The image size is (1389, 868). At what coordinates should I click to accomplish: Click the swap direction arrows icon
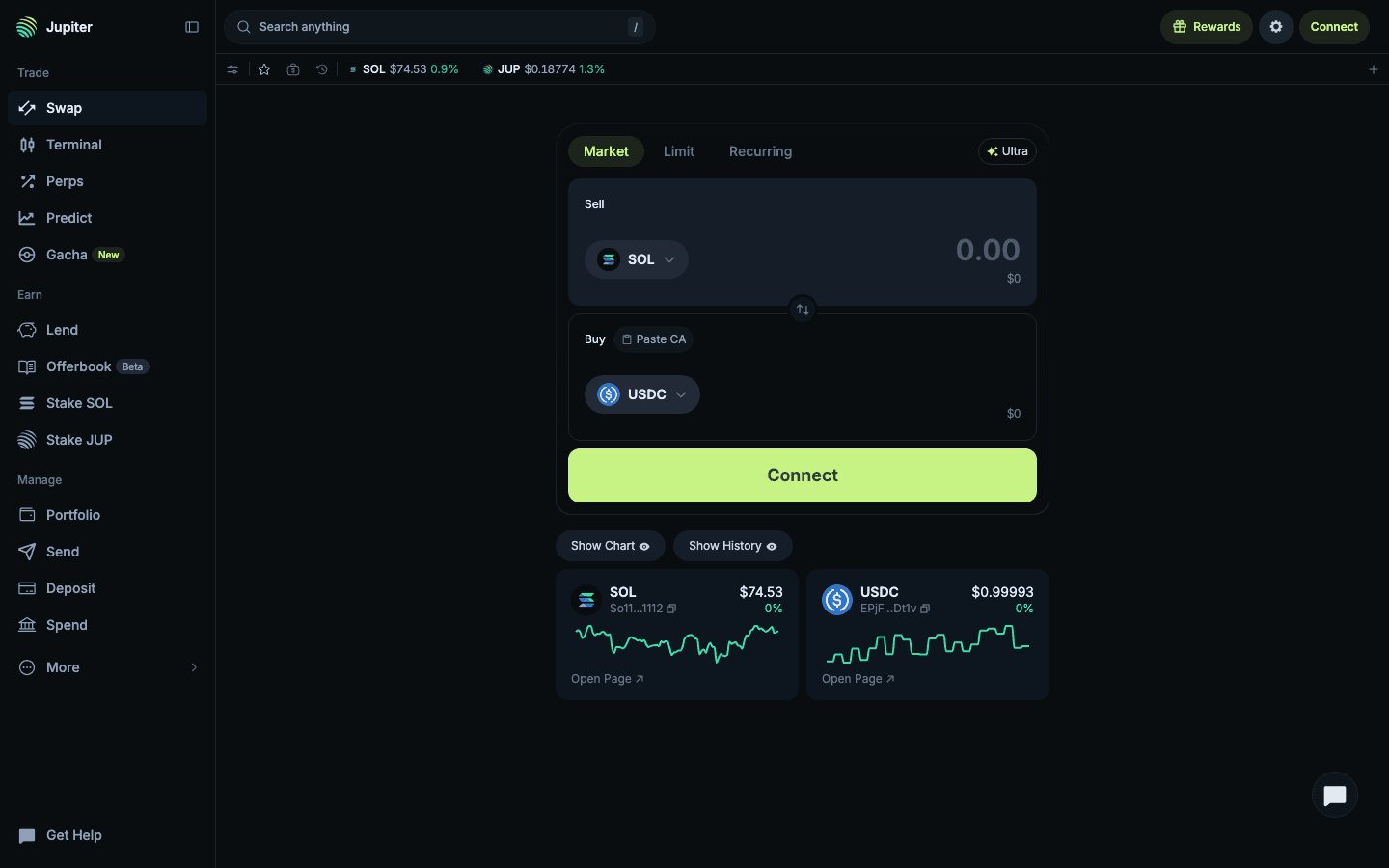pos(803,310)
